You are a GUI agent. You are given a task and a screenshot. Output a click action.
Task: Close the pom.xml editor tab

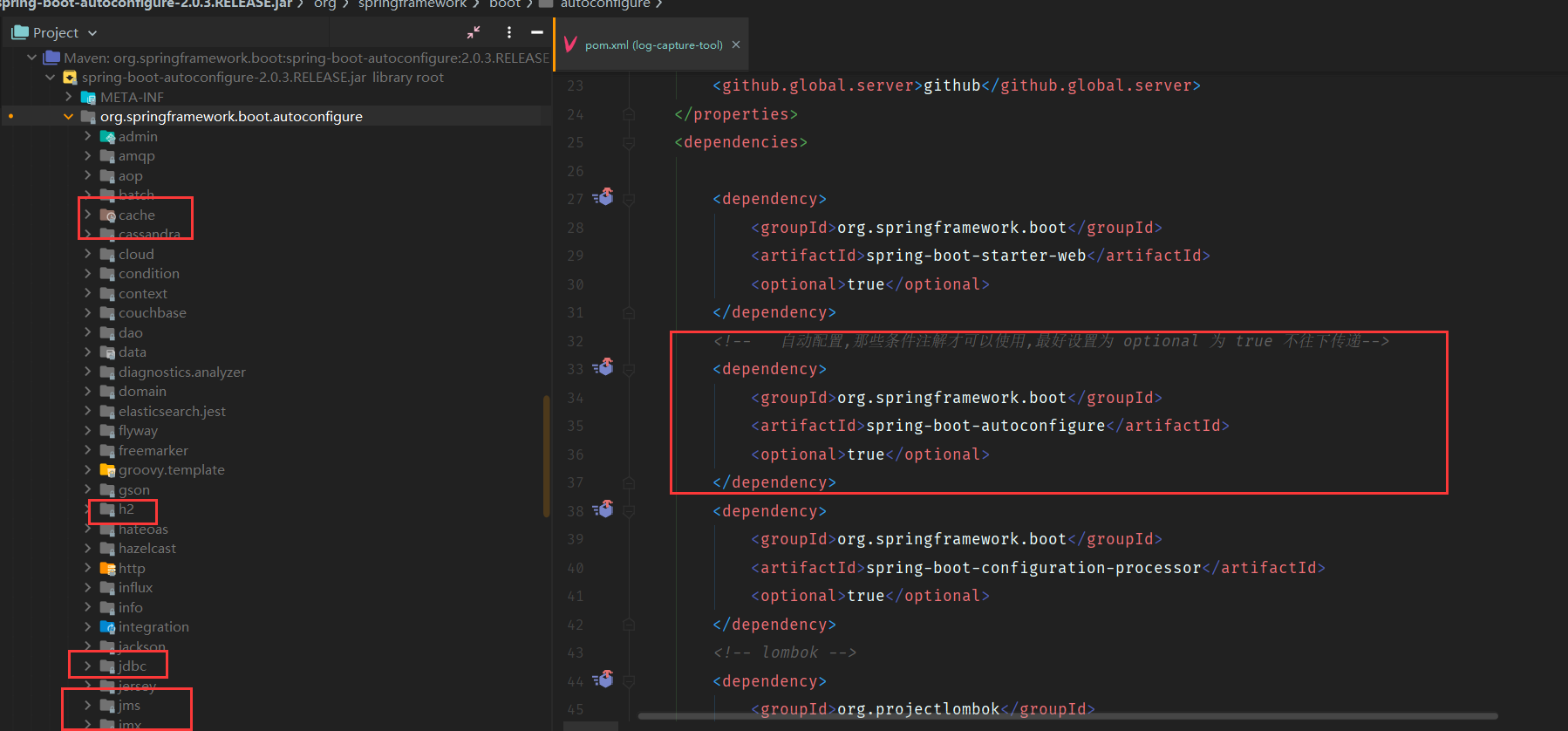736,44
